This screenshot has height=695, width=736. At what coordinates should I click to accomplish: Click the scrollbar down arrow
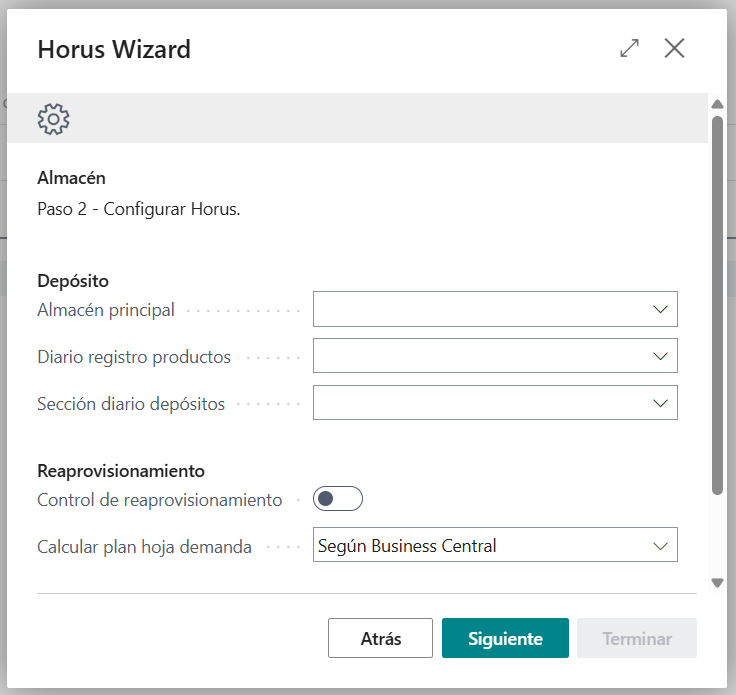coord(717,583)
